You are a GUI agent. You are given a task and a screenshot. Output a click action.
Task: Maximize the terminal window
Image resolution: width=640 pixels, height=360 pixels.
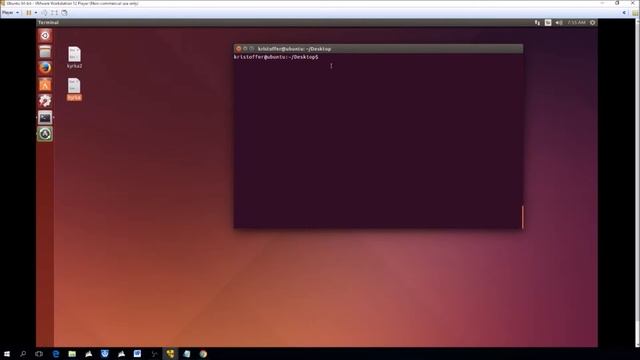[252, 49]
